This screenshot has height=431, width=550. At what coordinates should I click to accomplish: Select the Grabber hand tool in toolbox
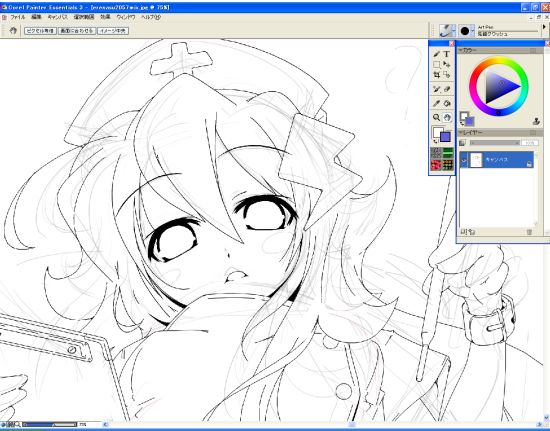click(x=447, y=117)
